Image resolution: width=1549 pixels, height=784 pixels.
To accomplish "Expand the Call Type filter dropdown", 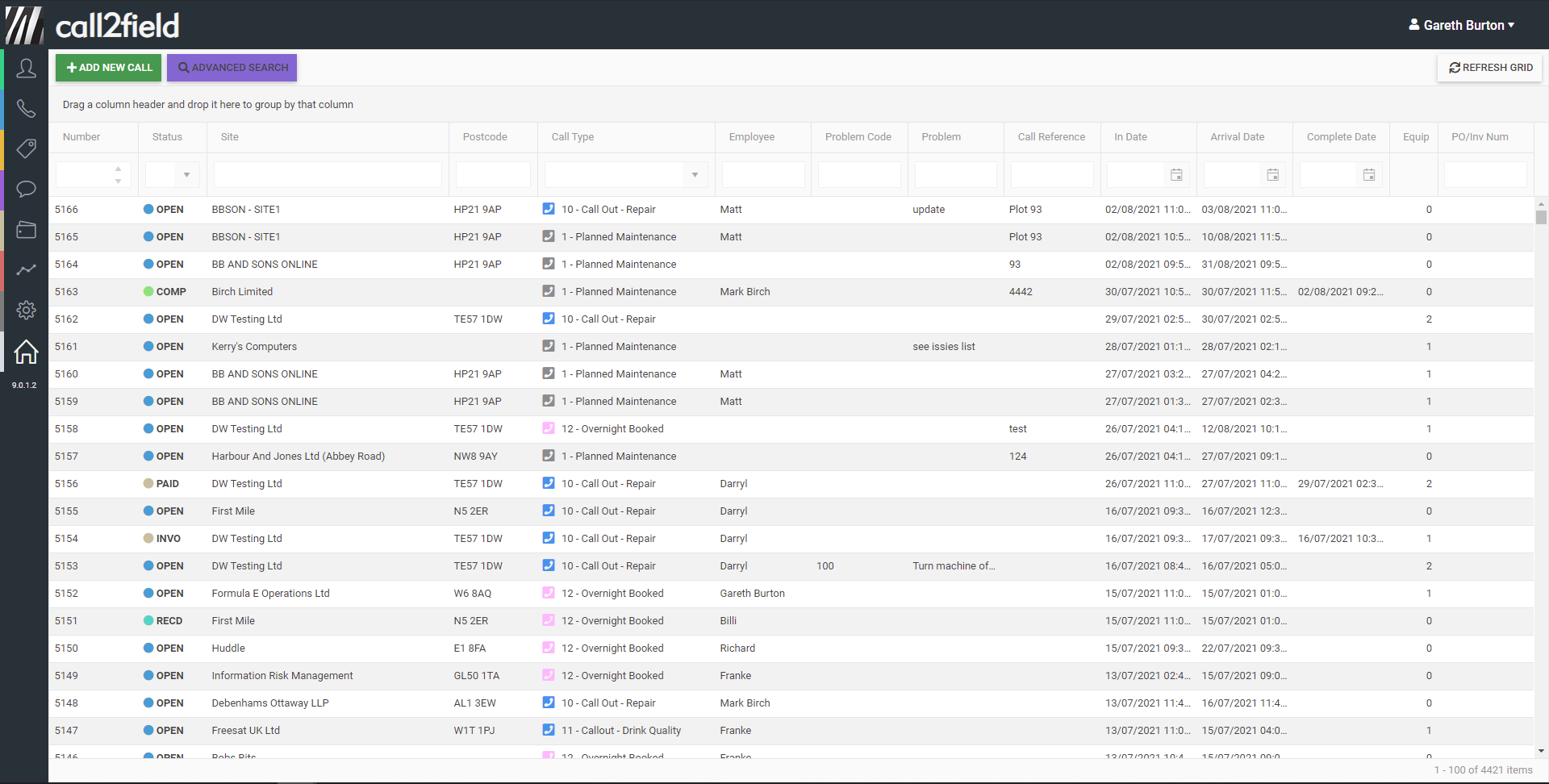I will click(695, 175).
